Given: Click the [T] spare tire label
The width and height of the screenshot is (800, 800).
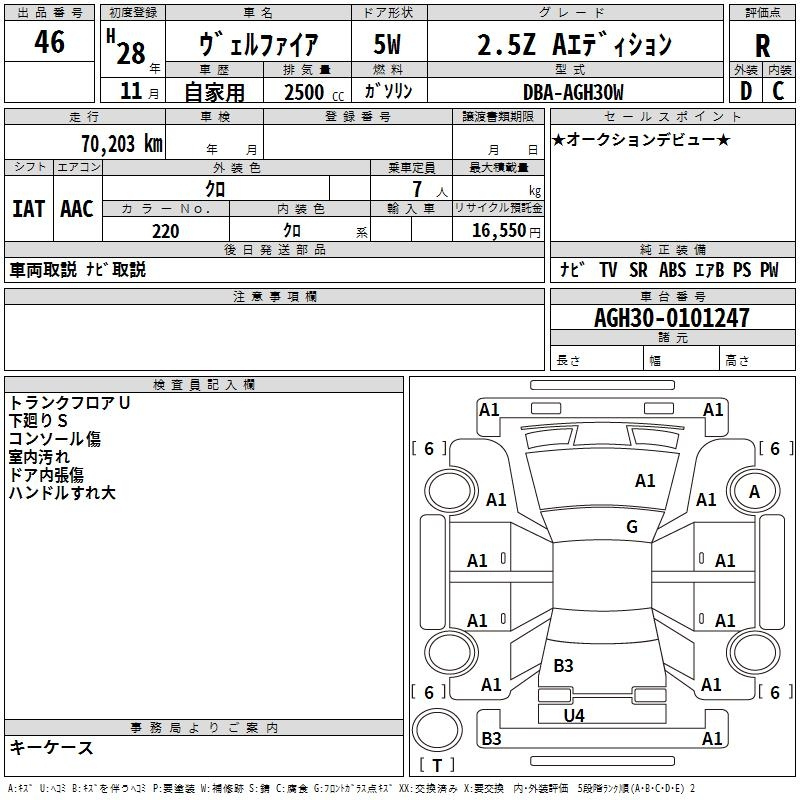Looking at the screenshot, I should tap(437, 766).
